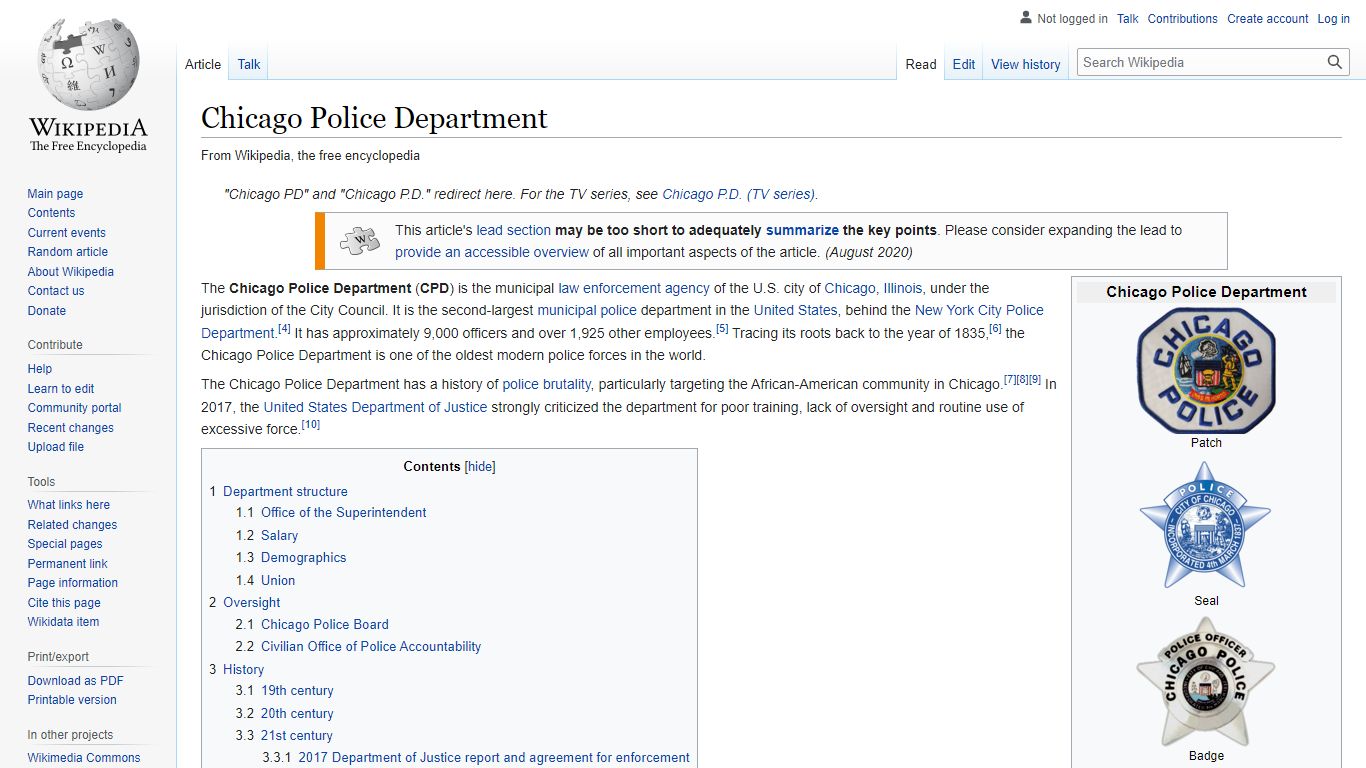Viewport: 1366px width, 768px height.
Task: Open Related changes
Action: coord(72,525)
